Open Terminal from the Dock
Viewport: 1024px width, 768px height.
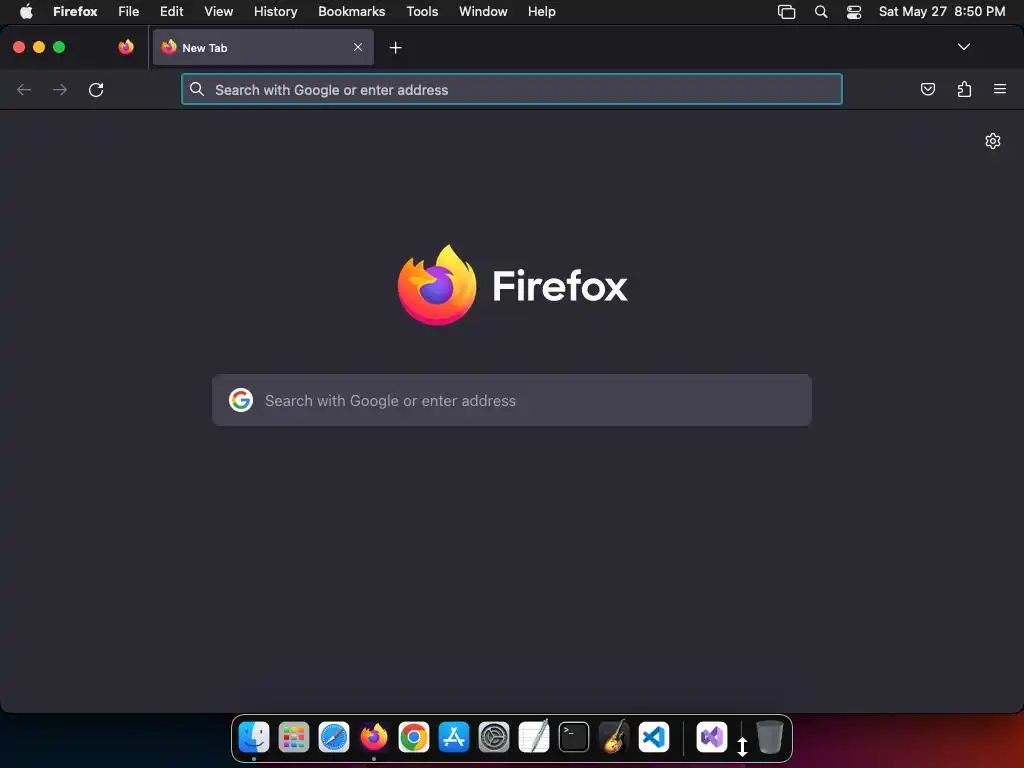[x=574, y=737]
